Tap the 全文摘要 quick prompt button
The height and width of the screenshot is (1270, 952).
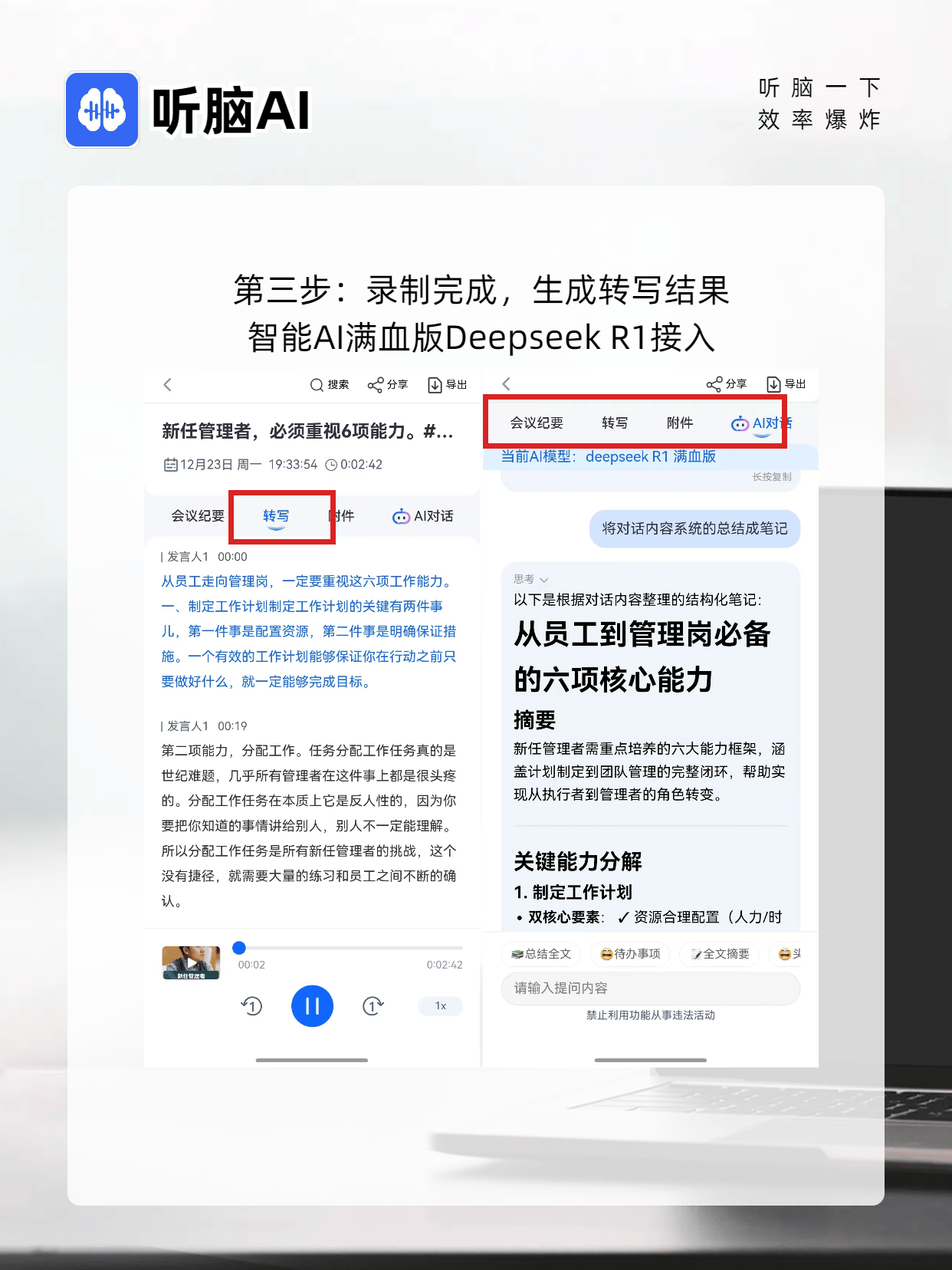click(720, 954)
